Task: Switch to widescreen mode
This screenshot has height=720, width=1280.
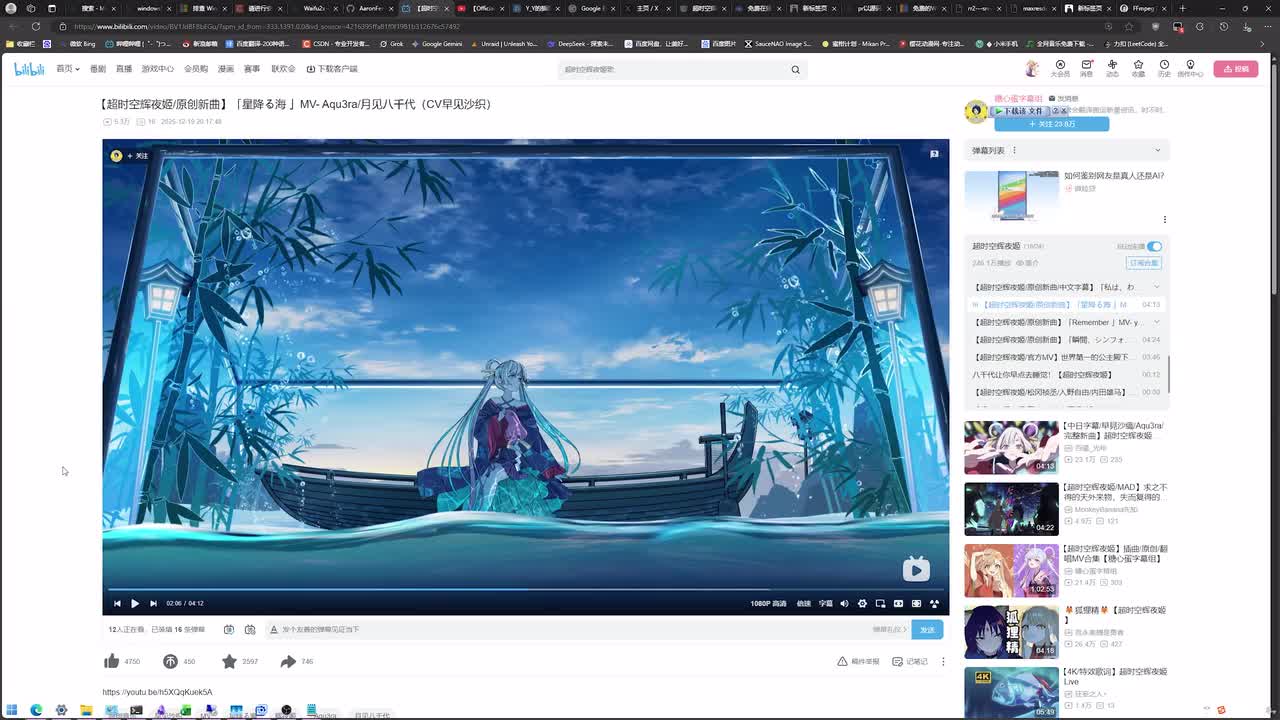Action: click(898, 603)
